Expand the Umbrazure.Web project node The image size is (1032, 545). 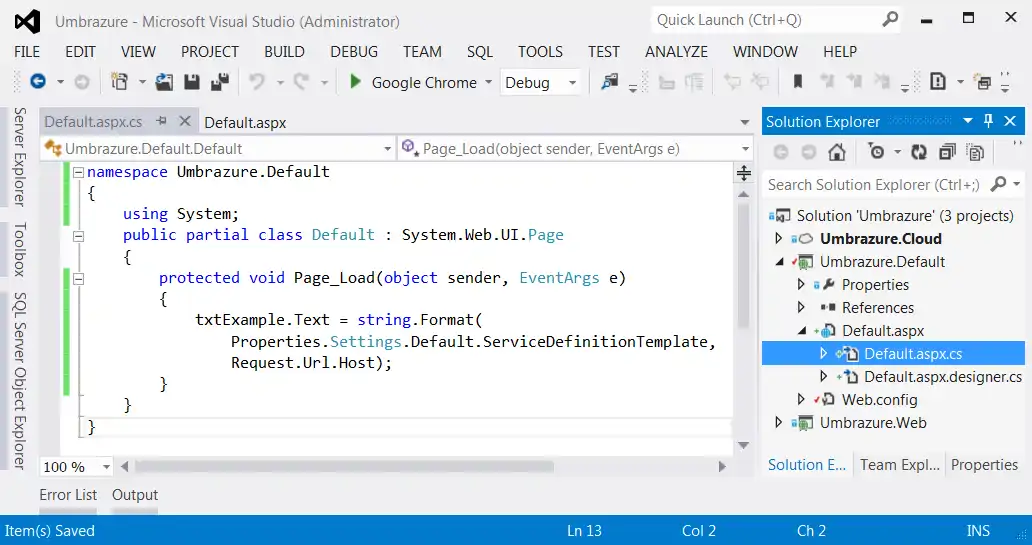click(x=779, y=423)
